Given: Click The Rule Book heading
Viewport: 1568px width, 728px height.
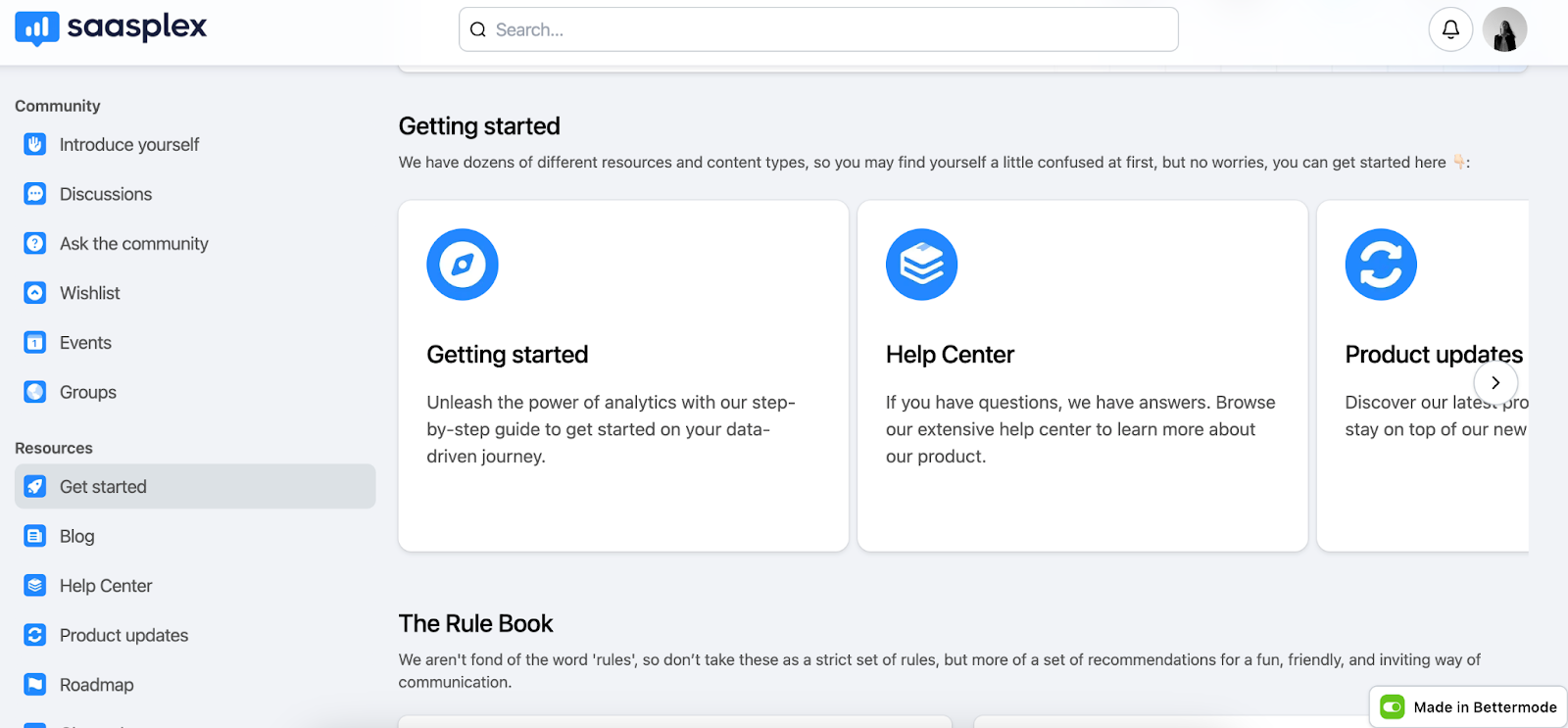Looking at the screenshot, I should coord(475,623).
